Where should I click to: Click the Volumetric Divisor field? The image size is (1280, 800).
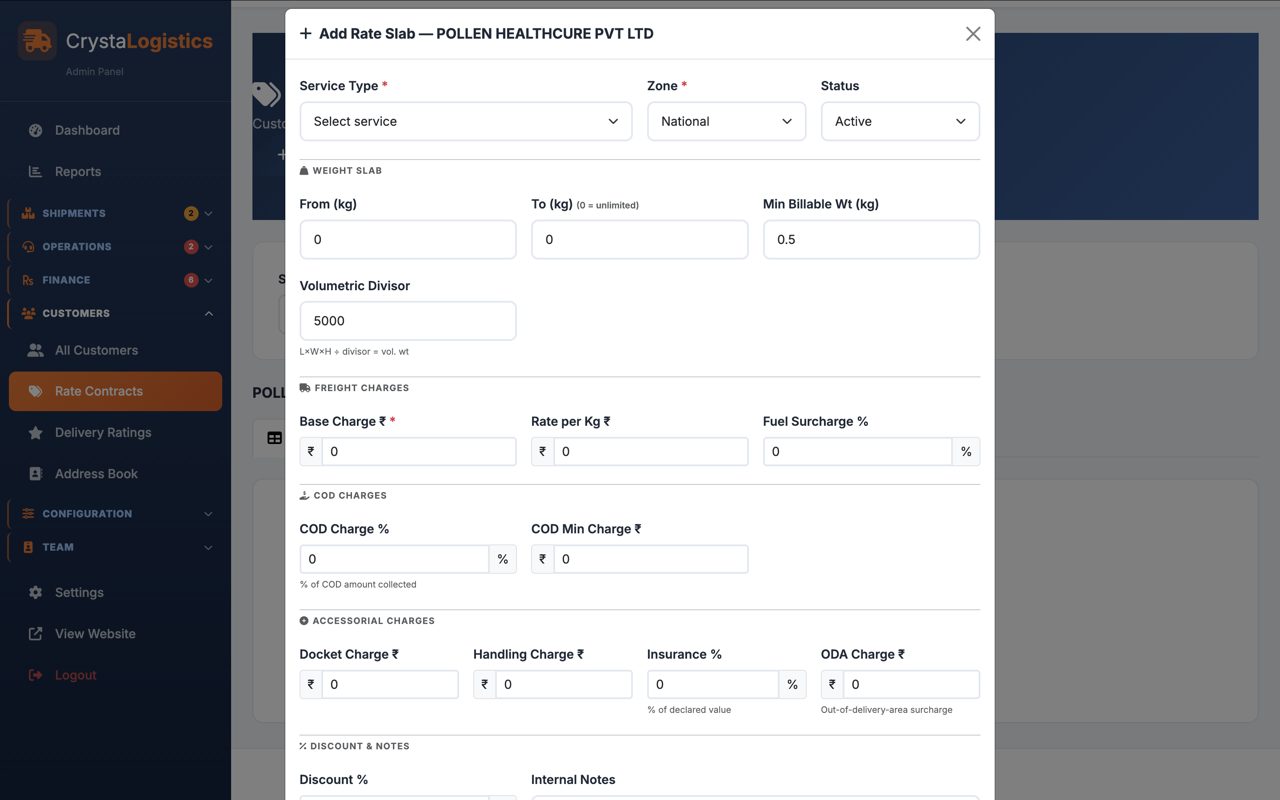pos(408,321)
